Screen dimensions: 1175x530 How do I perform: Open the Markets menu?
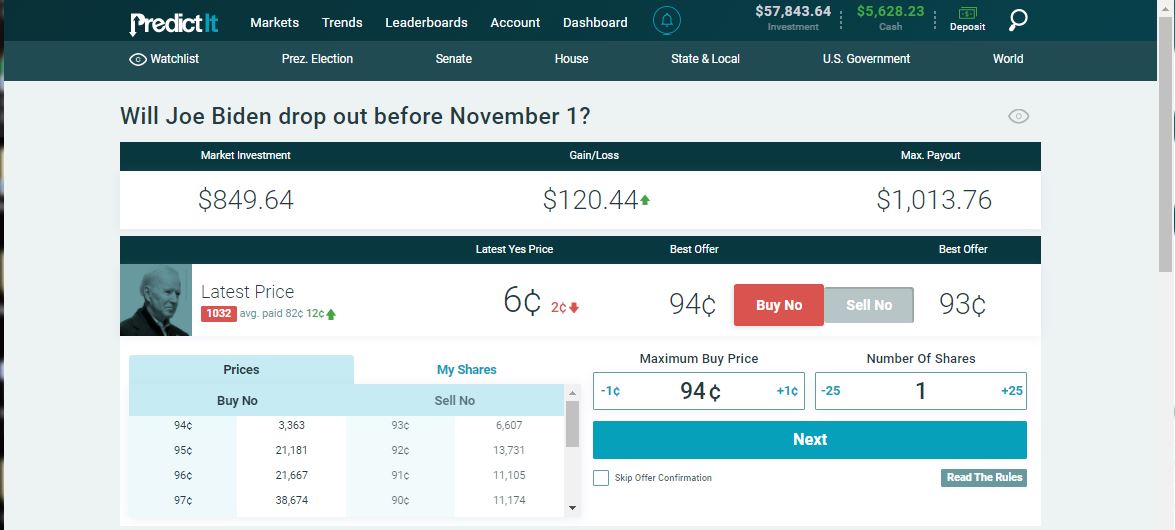click(274, 22)
